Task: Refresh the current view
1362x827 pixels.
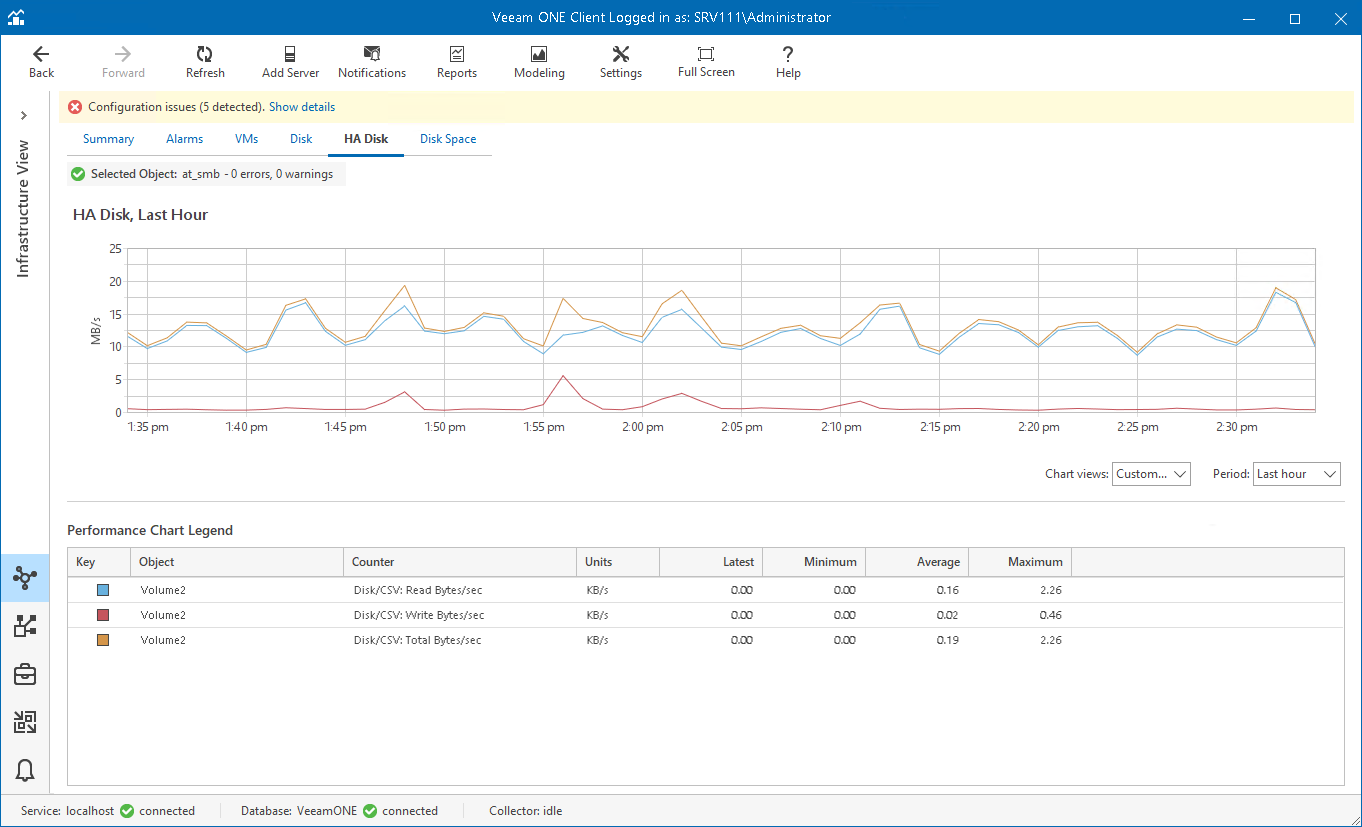Action: (x=205, y=62)
